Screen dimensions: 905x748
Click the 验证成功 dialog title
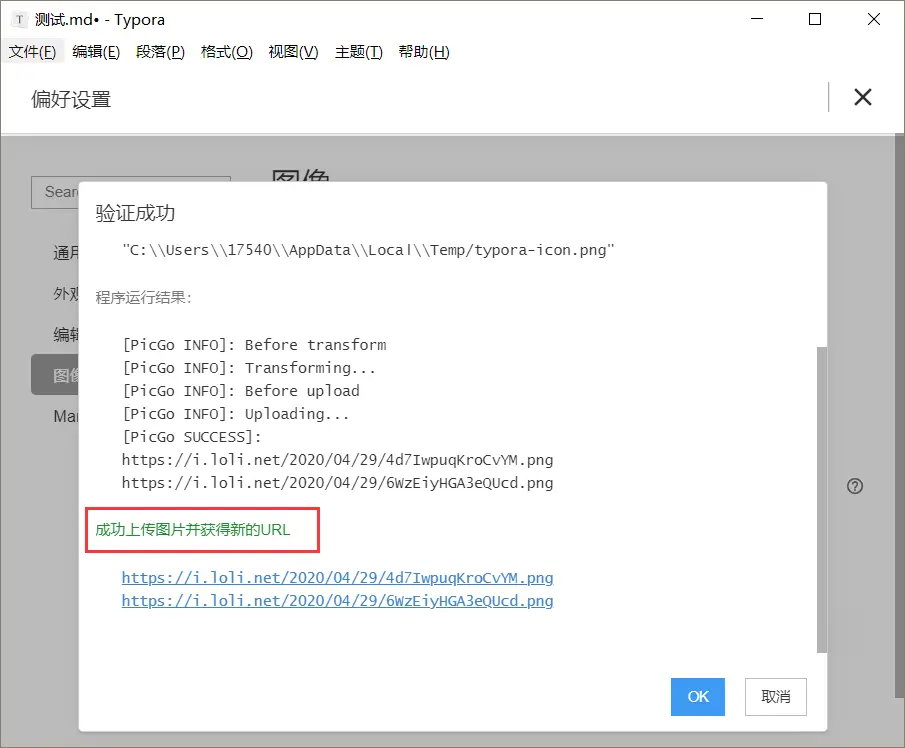coord(135,213)
